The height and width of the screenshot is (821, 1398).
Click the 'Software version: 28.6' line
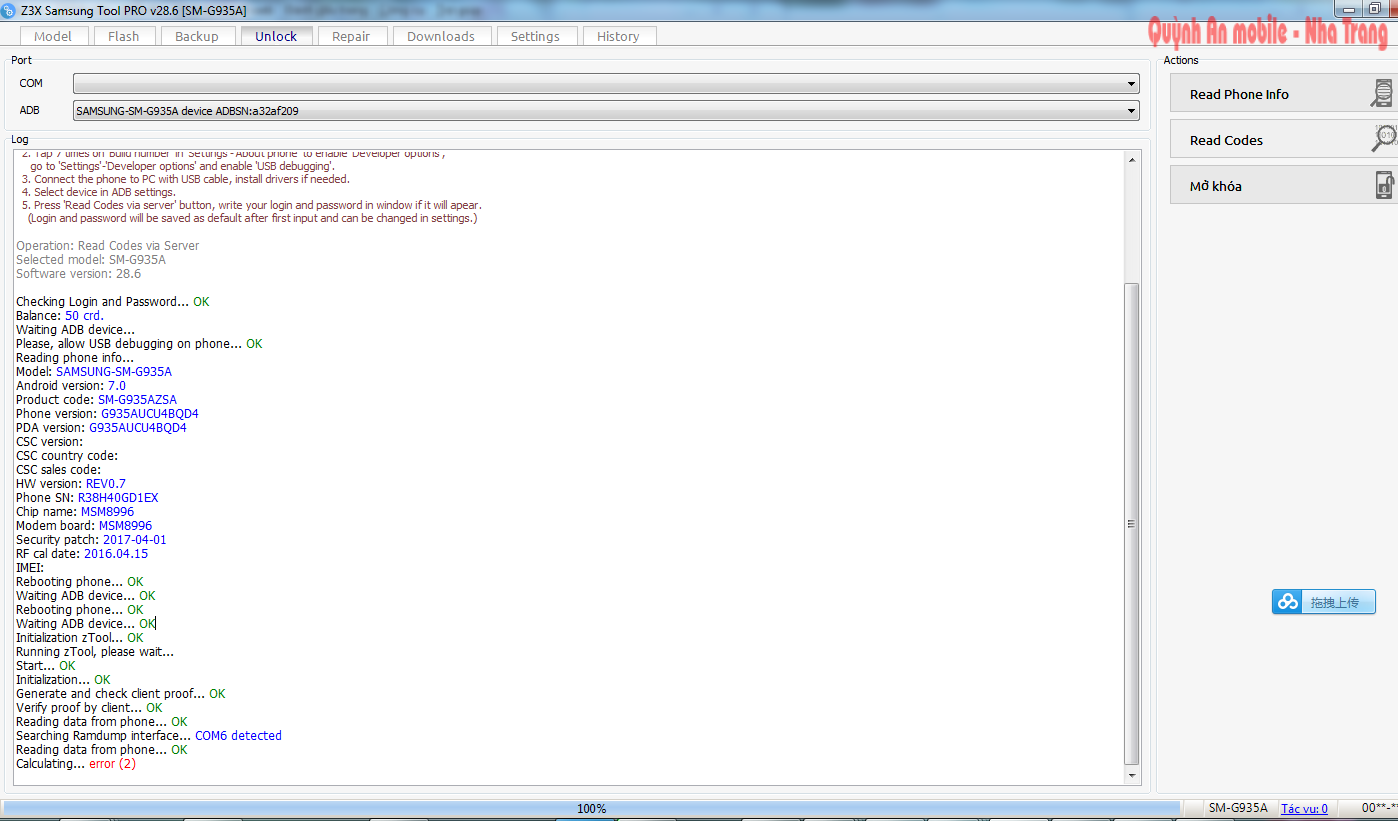(79, 274)
